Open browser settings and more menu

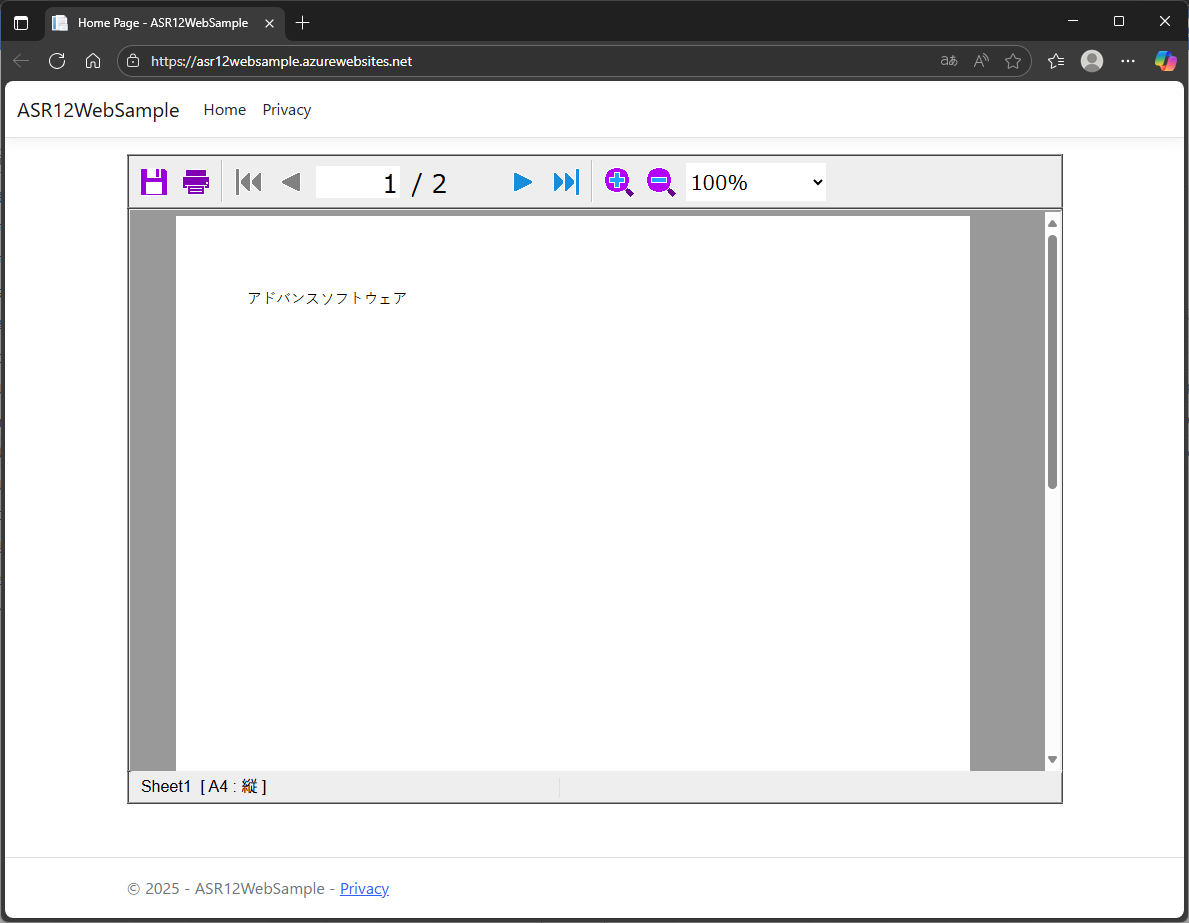click(1128, 61)
